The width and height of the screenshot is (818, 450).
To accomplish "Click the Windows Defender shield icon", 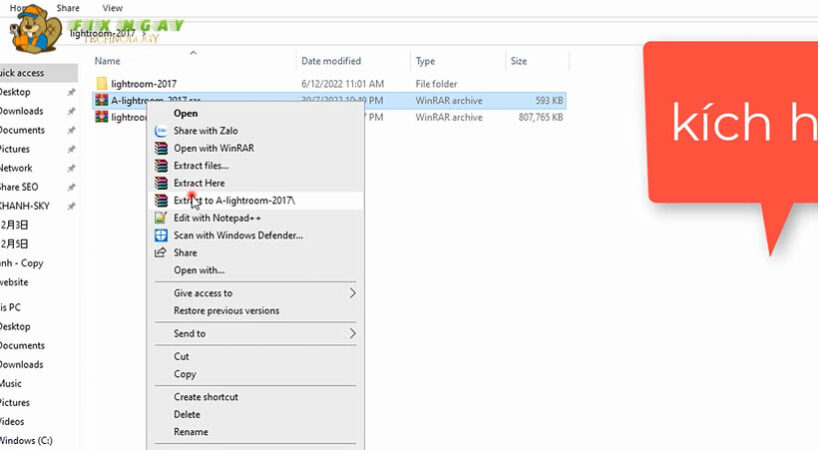I will pos(160,235).
